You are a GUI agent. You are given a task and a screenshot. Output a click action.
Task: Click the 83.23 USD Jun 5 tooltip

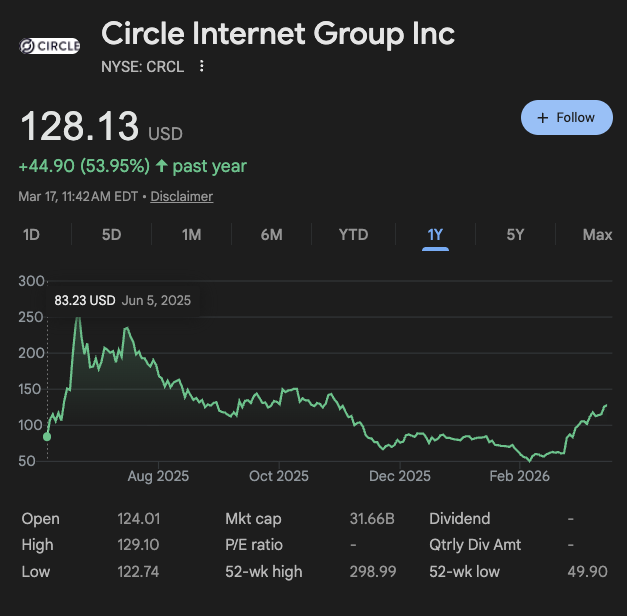pyautogui.click(x=122, y=300)
